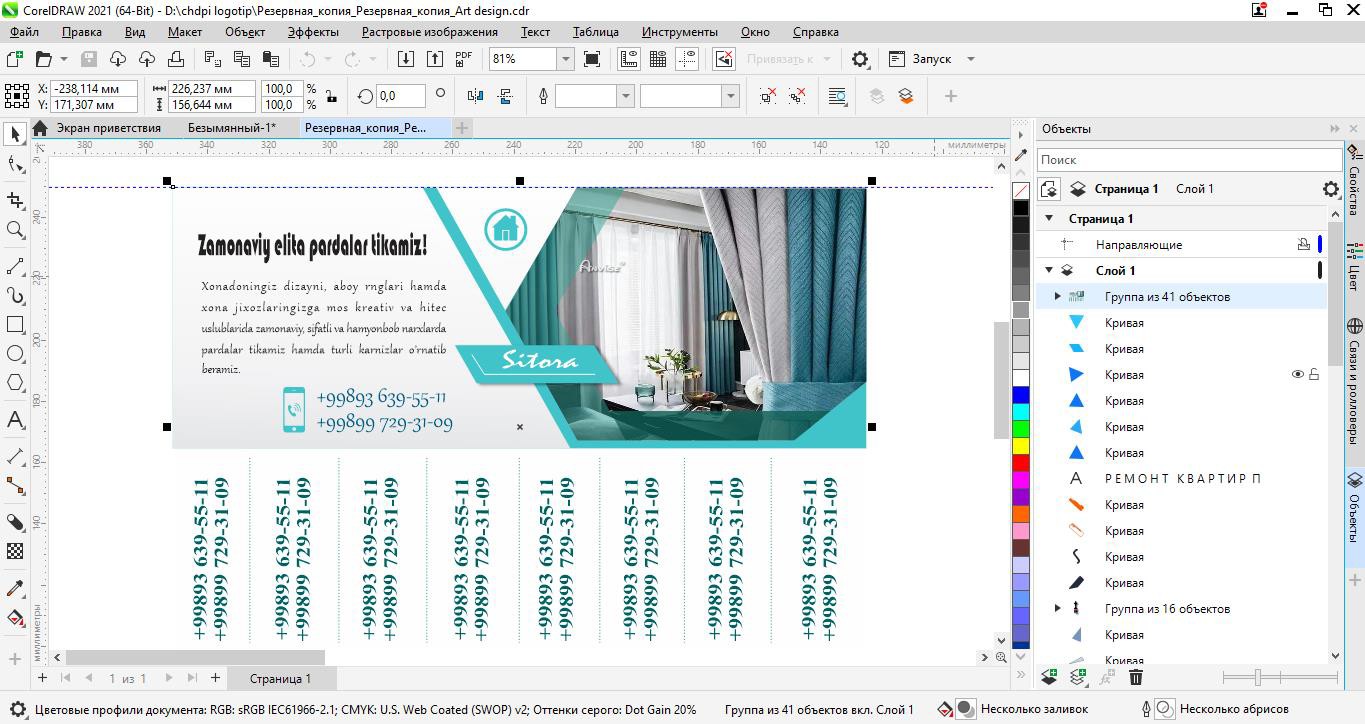Open outline width dropdown in property bar
The width and height of the screenshot is (1365, 724).
coord(625,96)
